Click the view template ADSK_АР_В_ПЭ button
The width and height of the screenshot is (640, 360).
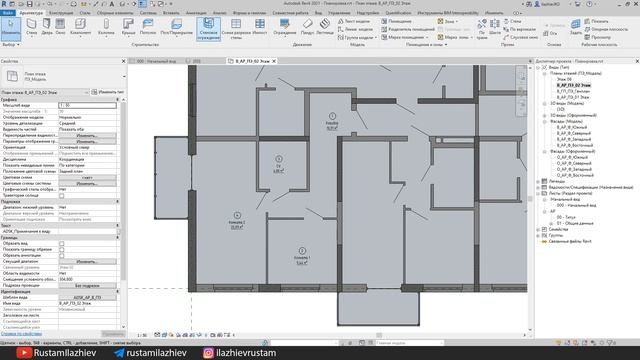pos(87,298)
